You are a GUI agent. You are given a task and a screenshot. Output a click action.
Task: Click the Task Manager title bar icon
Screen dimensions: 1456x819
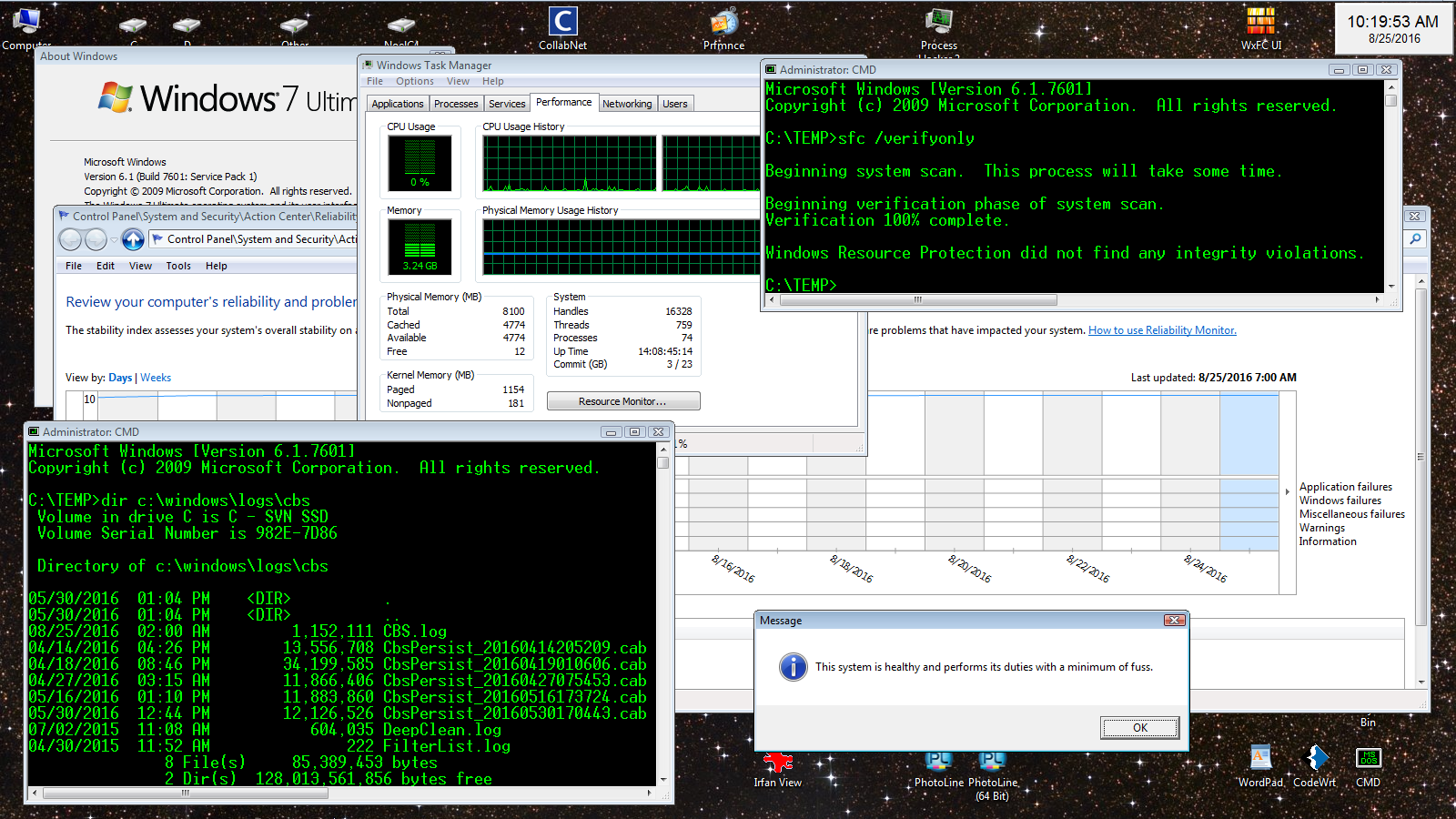coord(368,65)
